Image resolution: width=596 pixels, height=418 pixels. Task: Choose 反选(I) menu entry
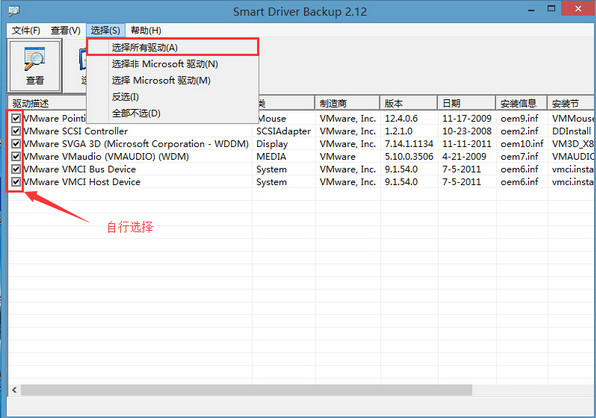[x=173, y=97]
